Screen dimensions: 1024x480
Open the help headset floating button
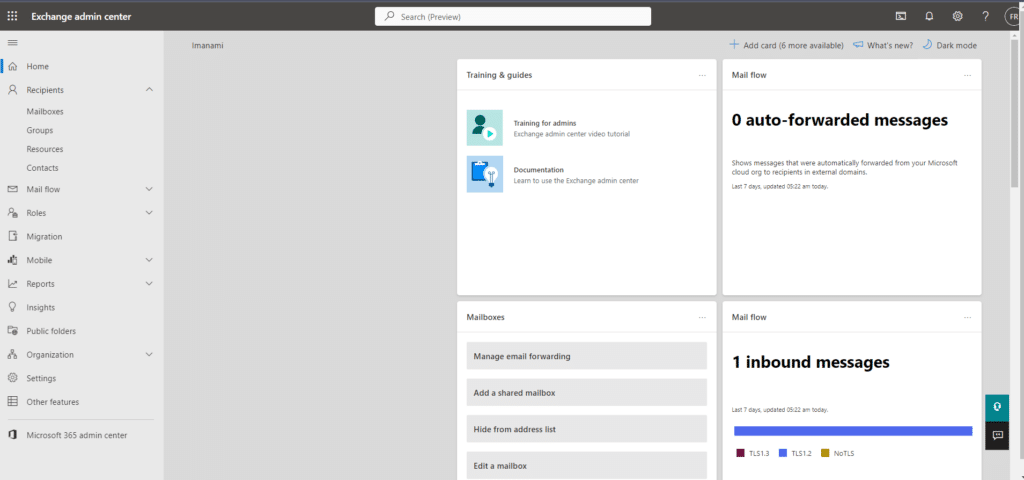click(x=997, y=408)
